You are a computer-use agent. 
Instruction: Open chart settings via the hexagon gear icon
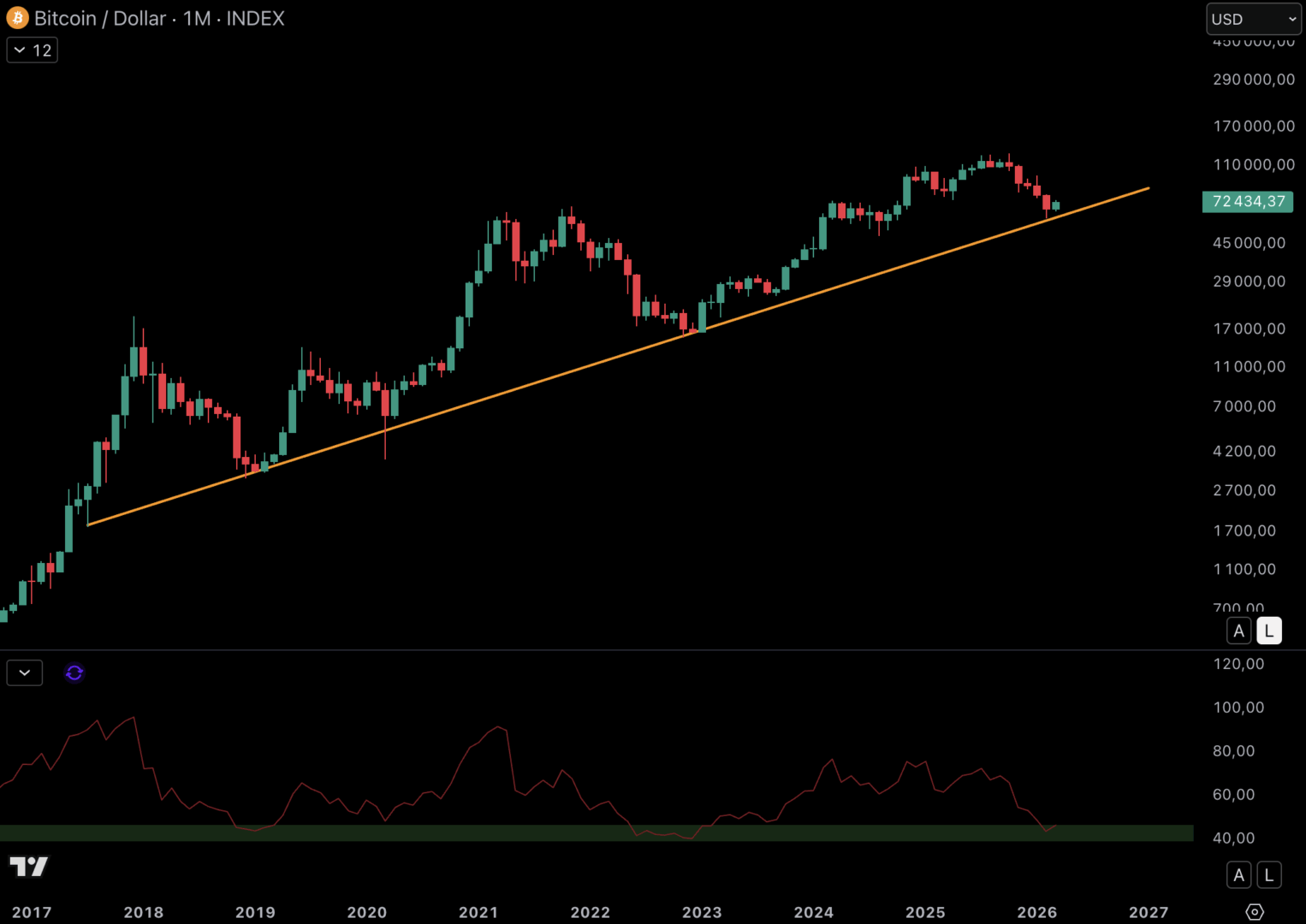(x=1255, y=912)
